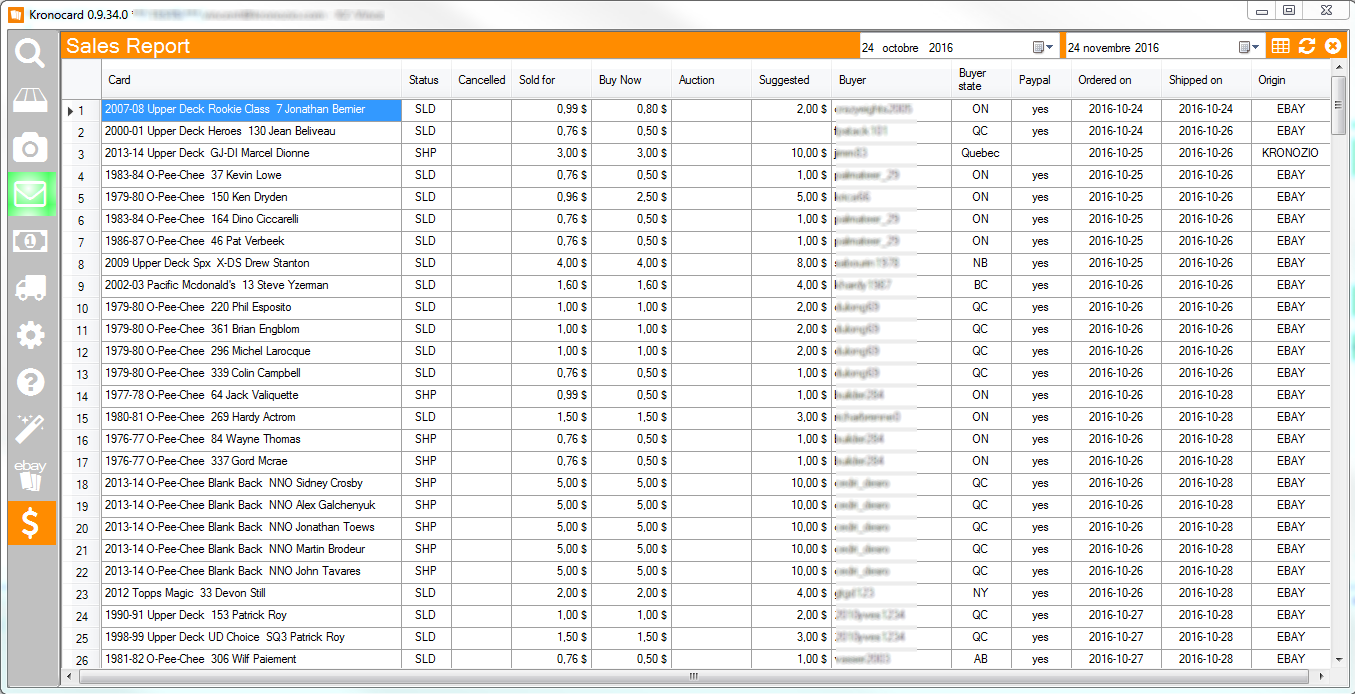Click the vertical scrollbar down arrow
This screenshot has height=694, width=1355.
coord(1339,660)
